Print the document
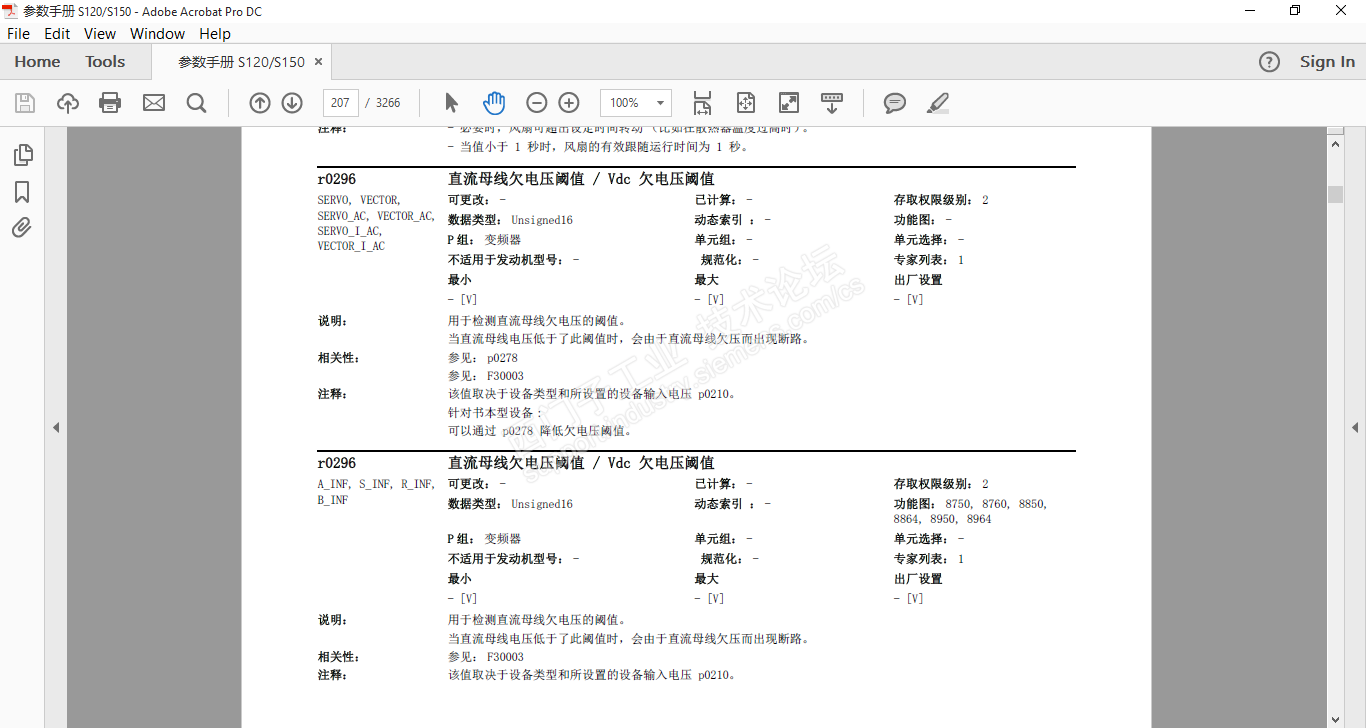This screenshot has height=728, width=1366. point(110,103)
